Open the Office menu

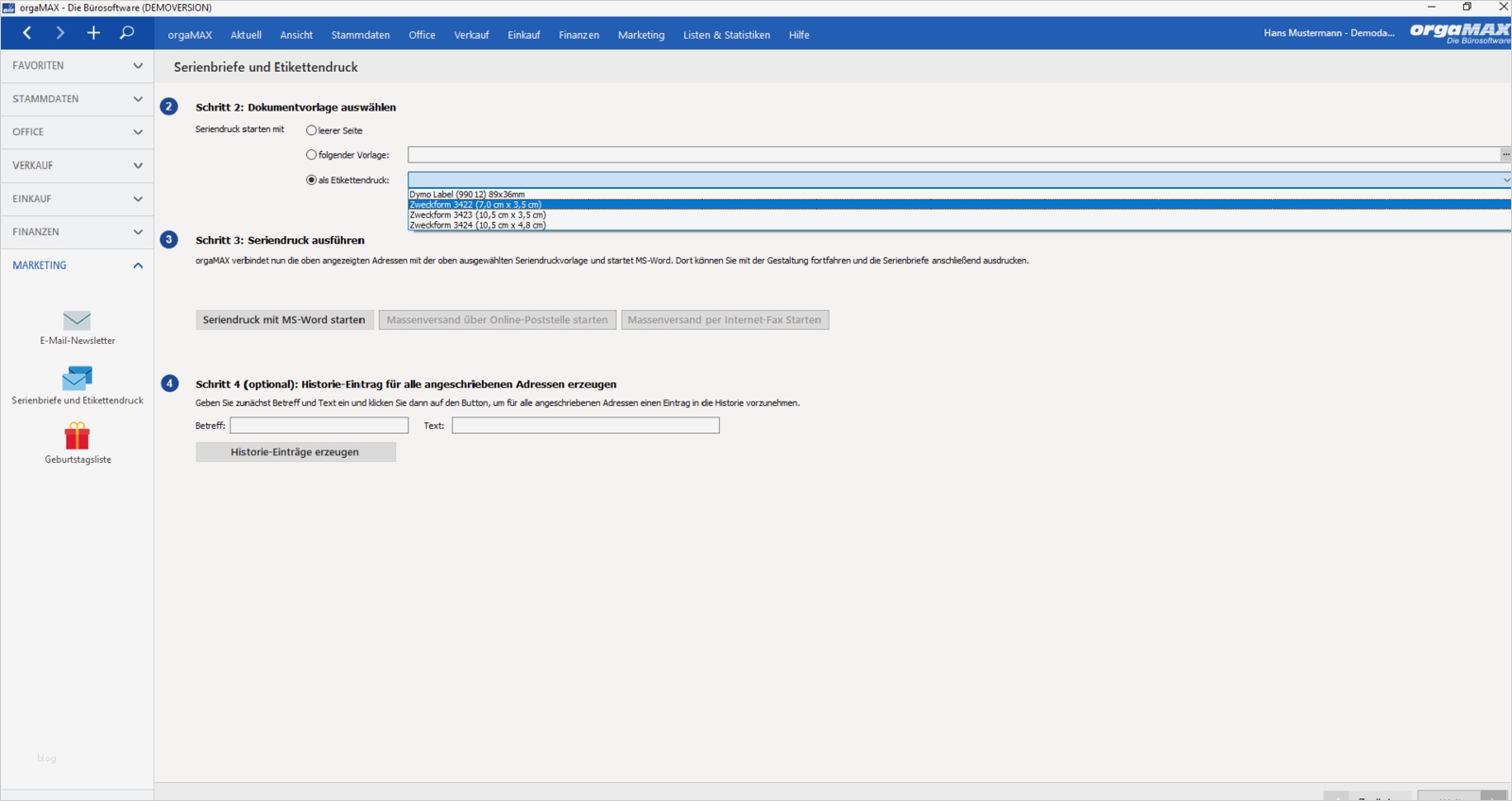point(421,35)
